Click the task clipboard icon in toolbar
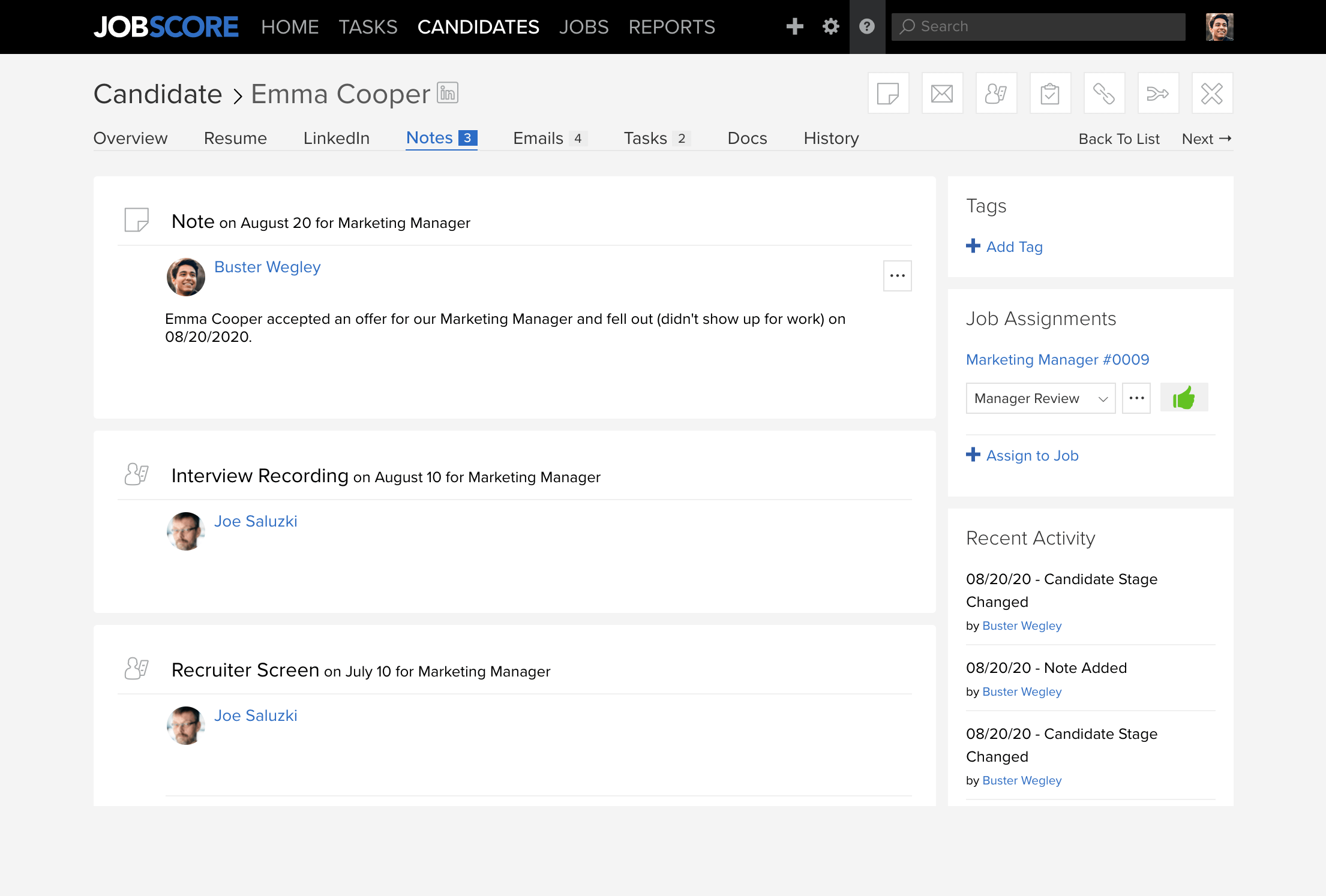The height and width of the screenshot is (896, 1326). (x=1050, y=94)
